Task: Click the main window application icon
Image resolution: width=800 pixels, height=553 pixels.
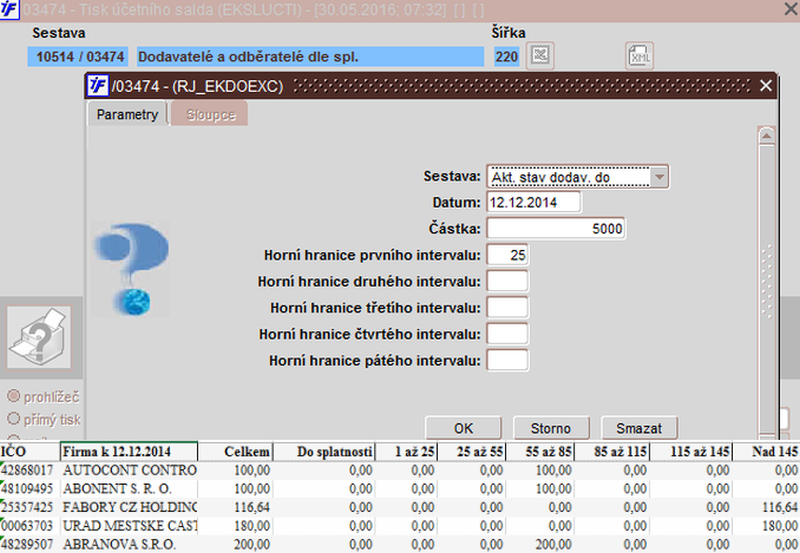Action: [x=9, y=9]
